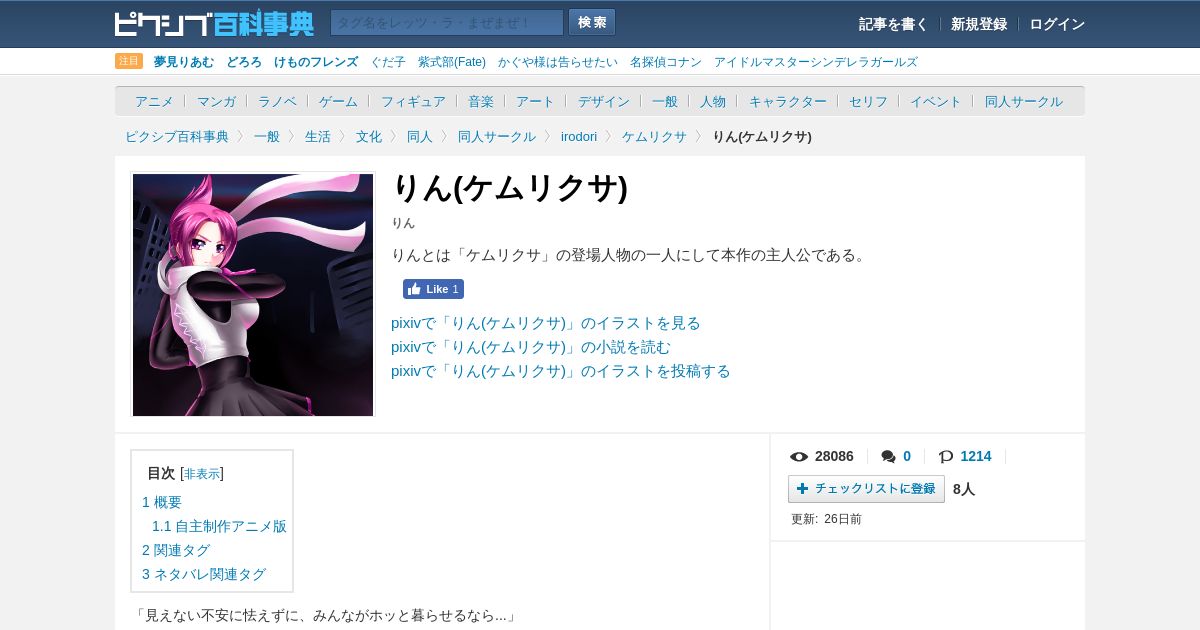
Task: Select the フィギュア category menu
Action: point(413,101)
